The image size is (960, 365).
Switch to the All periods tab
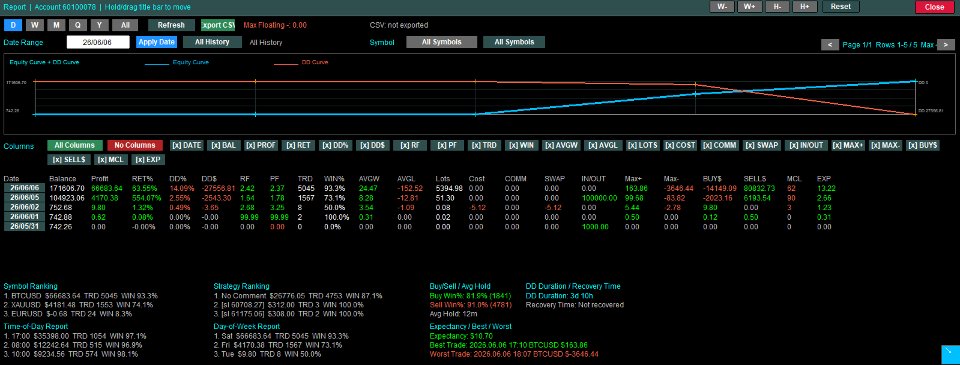[125, 25]
